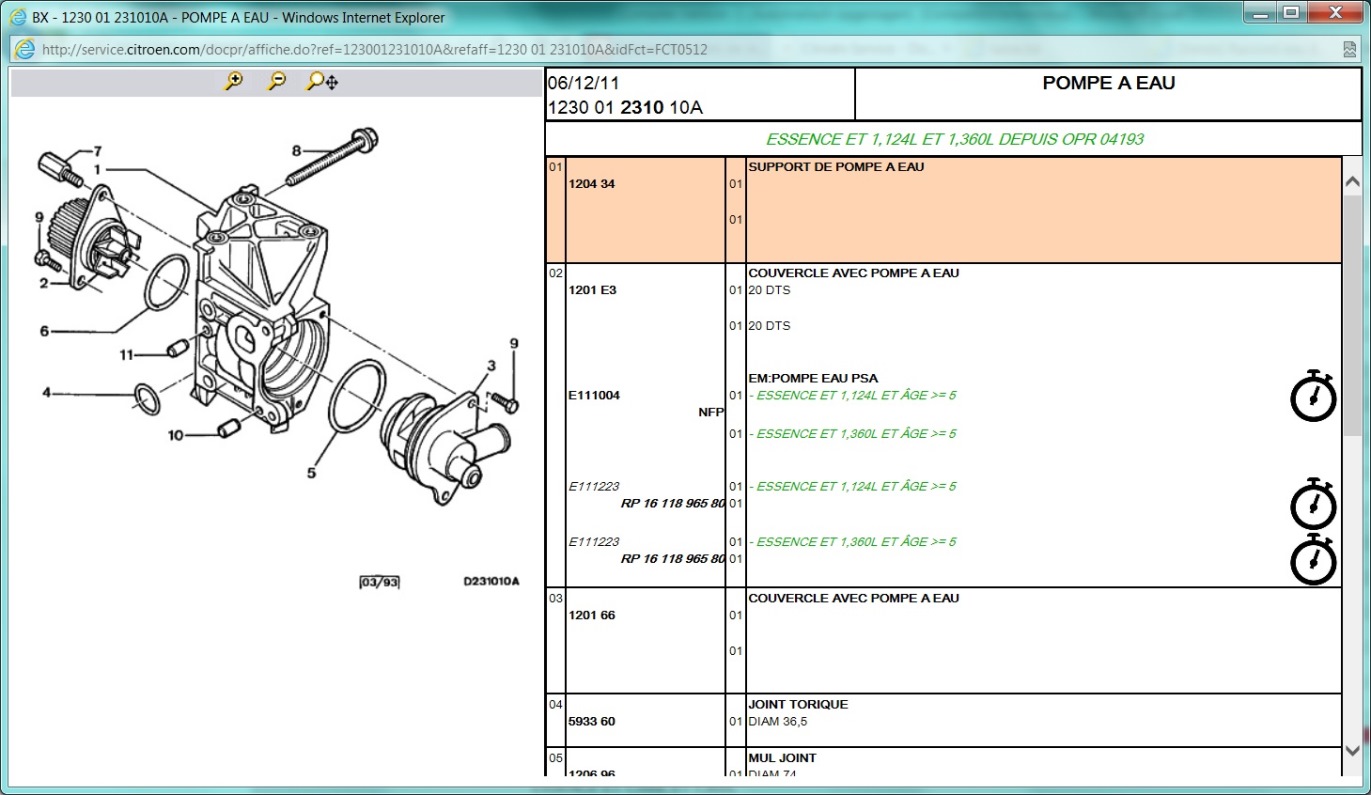The height and width of the screenshot is (795, 1371).
Task: Select part number 1201 E3
Action: [x=590, y=290]
